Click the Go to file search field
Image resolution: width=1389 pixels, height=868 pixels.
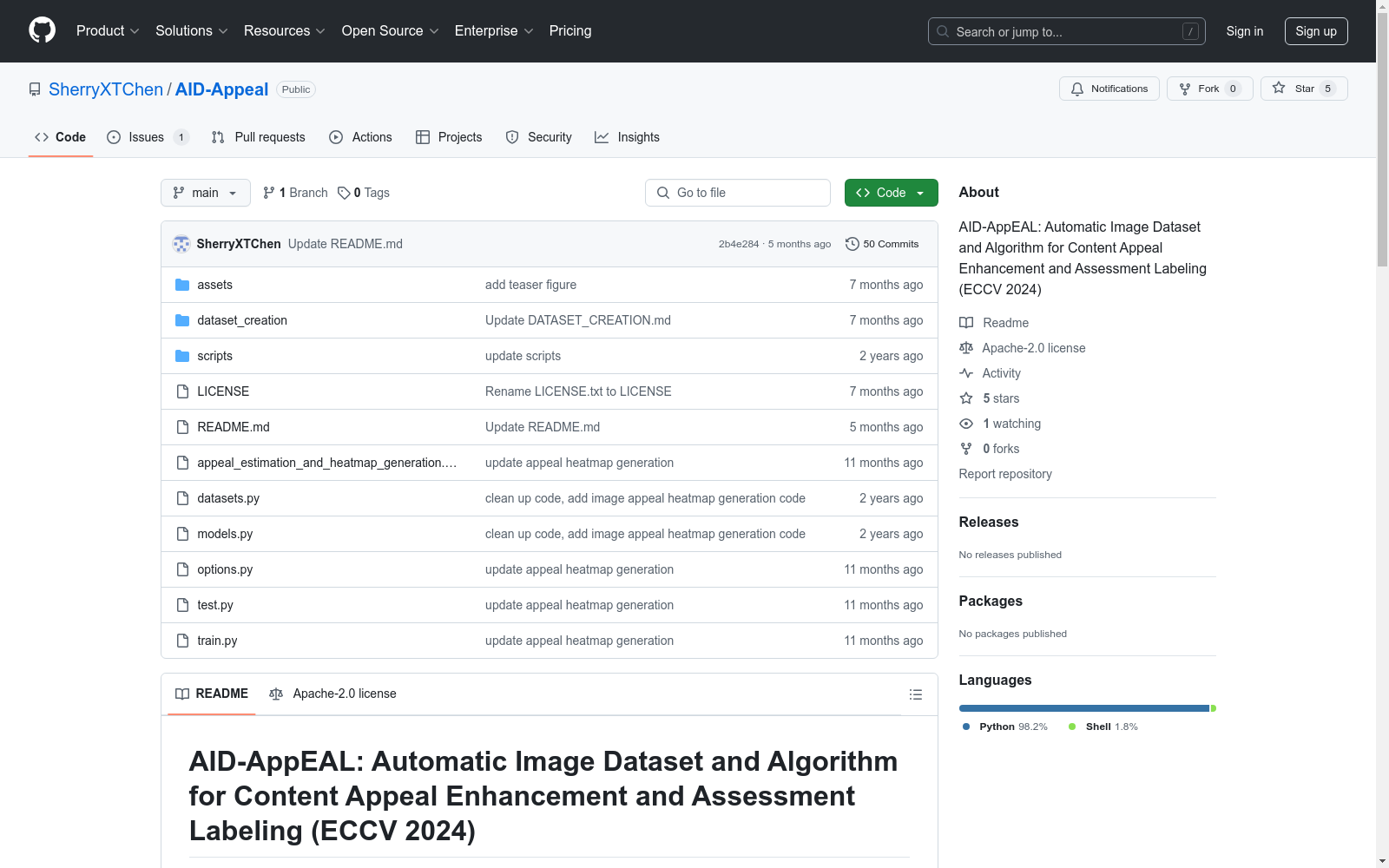[x=738, y=193]
